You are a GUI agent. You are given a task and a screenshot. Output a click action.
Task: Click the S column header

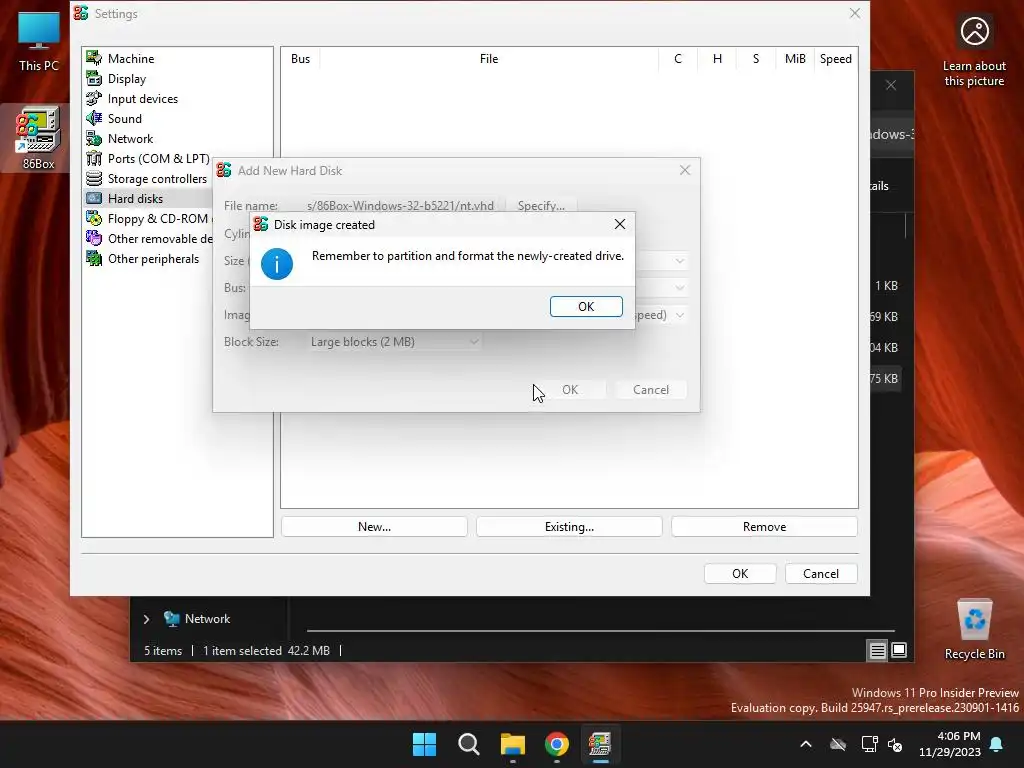click(x=756, y=59)
